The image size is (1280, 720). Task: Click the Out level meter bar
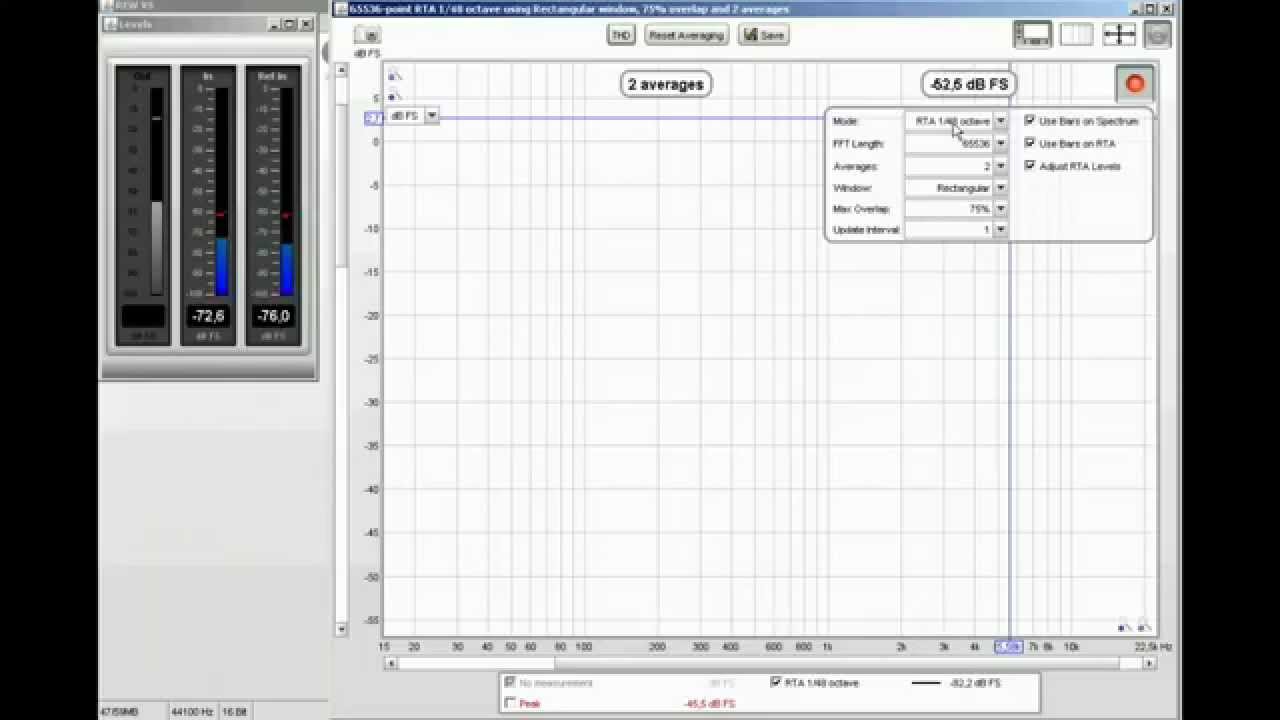click(157, 192)
